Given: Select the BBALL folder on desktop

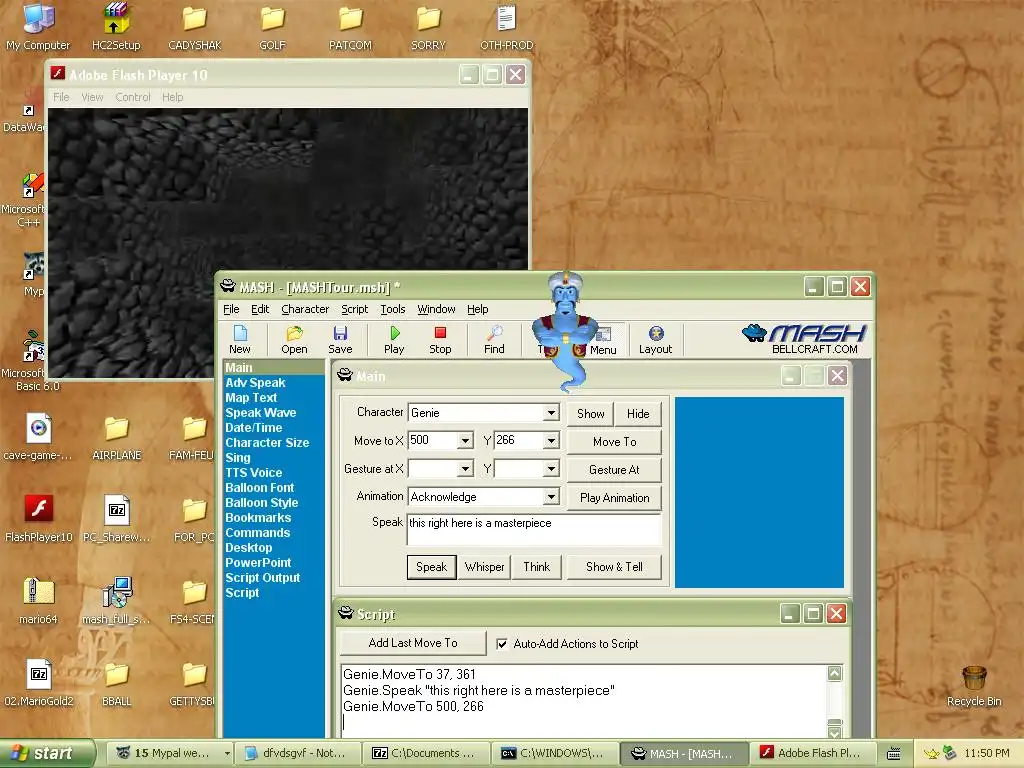Looking at the screenshot, I should 116,682.
